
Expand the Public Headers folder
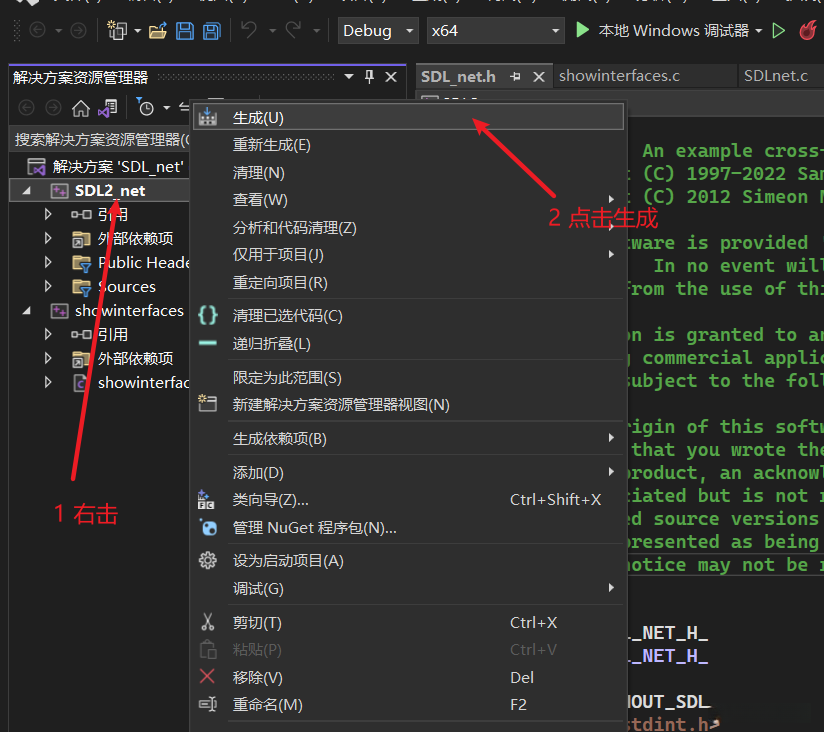(x=48, y=262)
